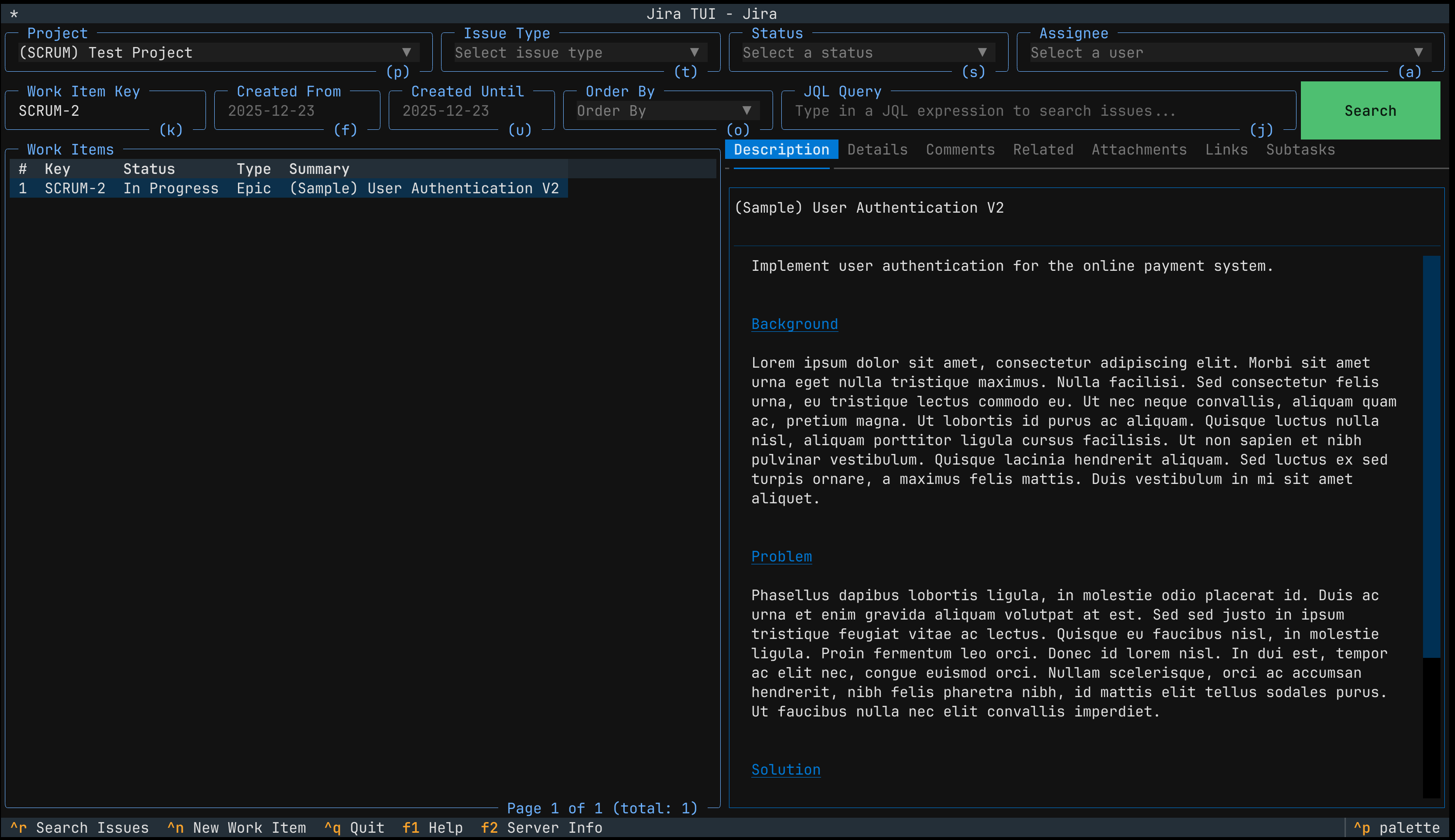This screenshot has width=1455, height=840.
Task: Click the Status column header
Action: coord(149,169)
